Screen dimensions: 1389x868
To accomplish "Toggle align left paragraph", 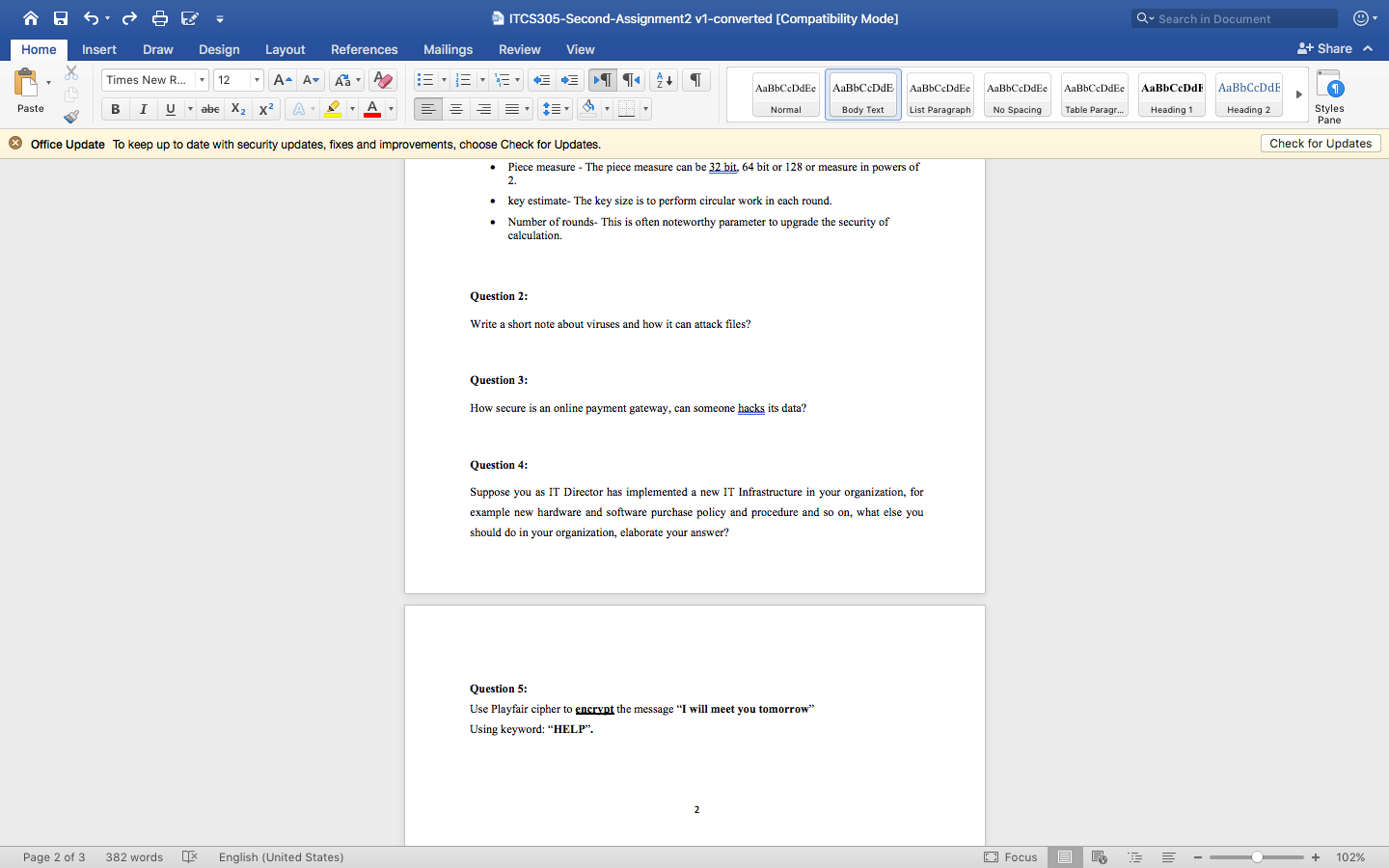I will (x=428, y=109).
